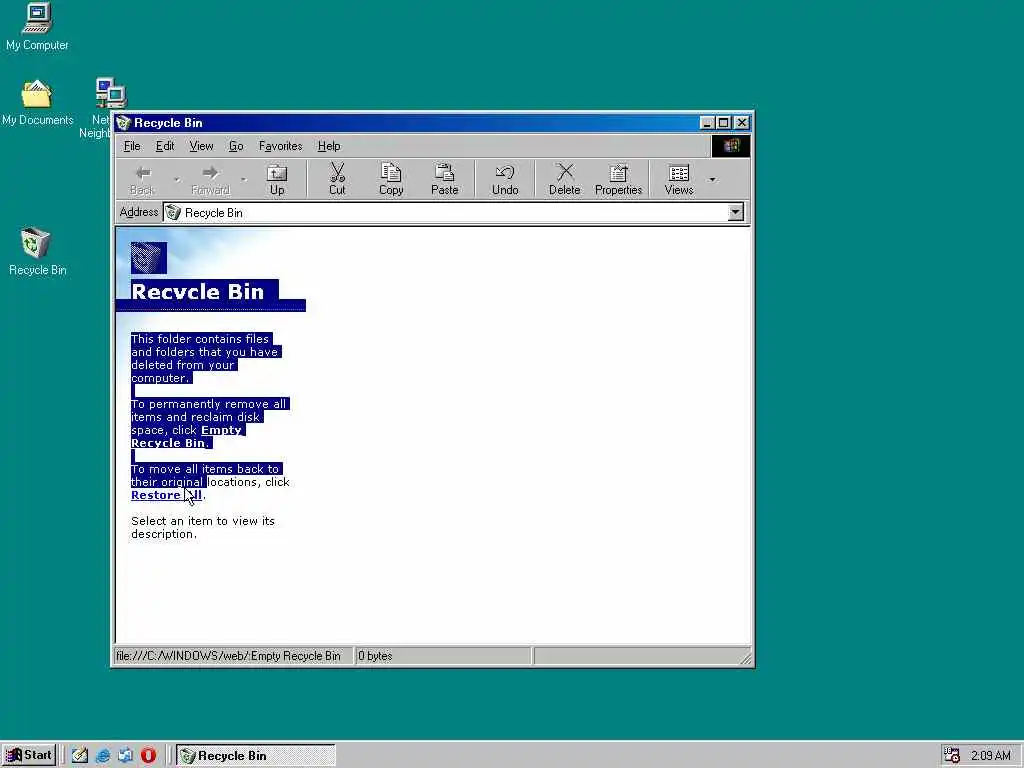Click the status bar file path text
Screen dimensions: 1024x768
click(x=228, y=656)
